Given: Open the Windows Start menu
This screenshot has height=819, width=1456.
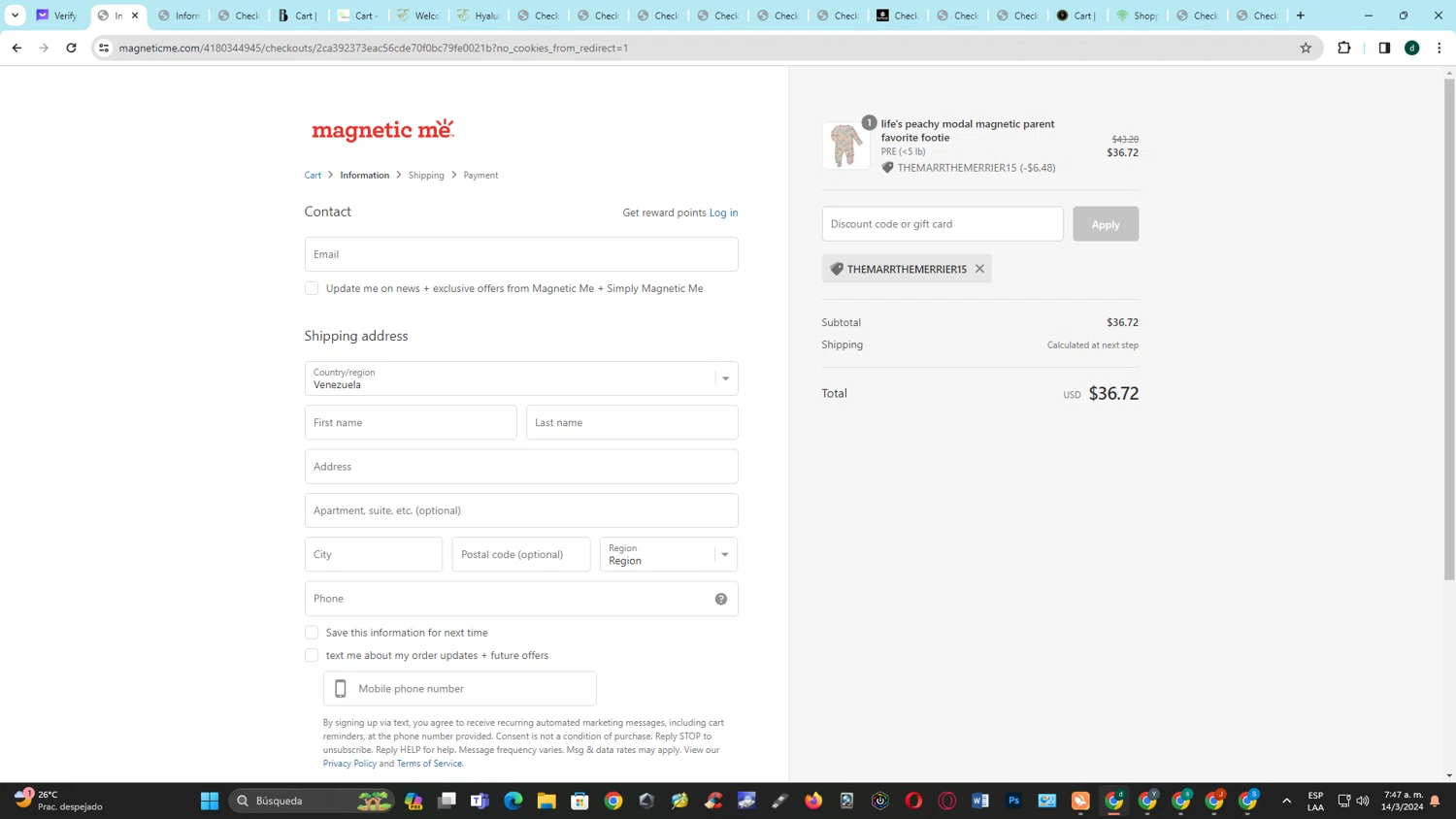Looking at the screenshot, I should coord(210,801).
